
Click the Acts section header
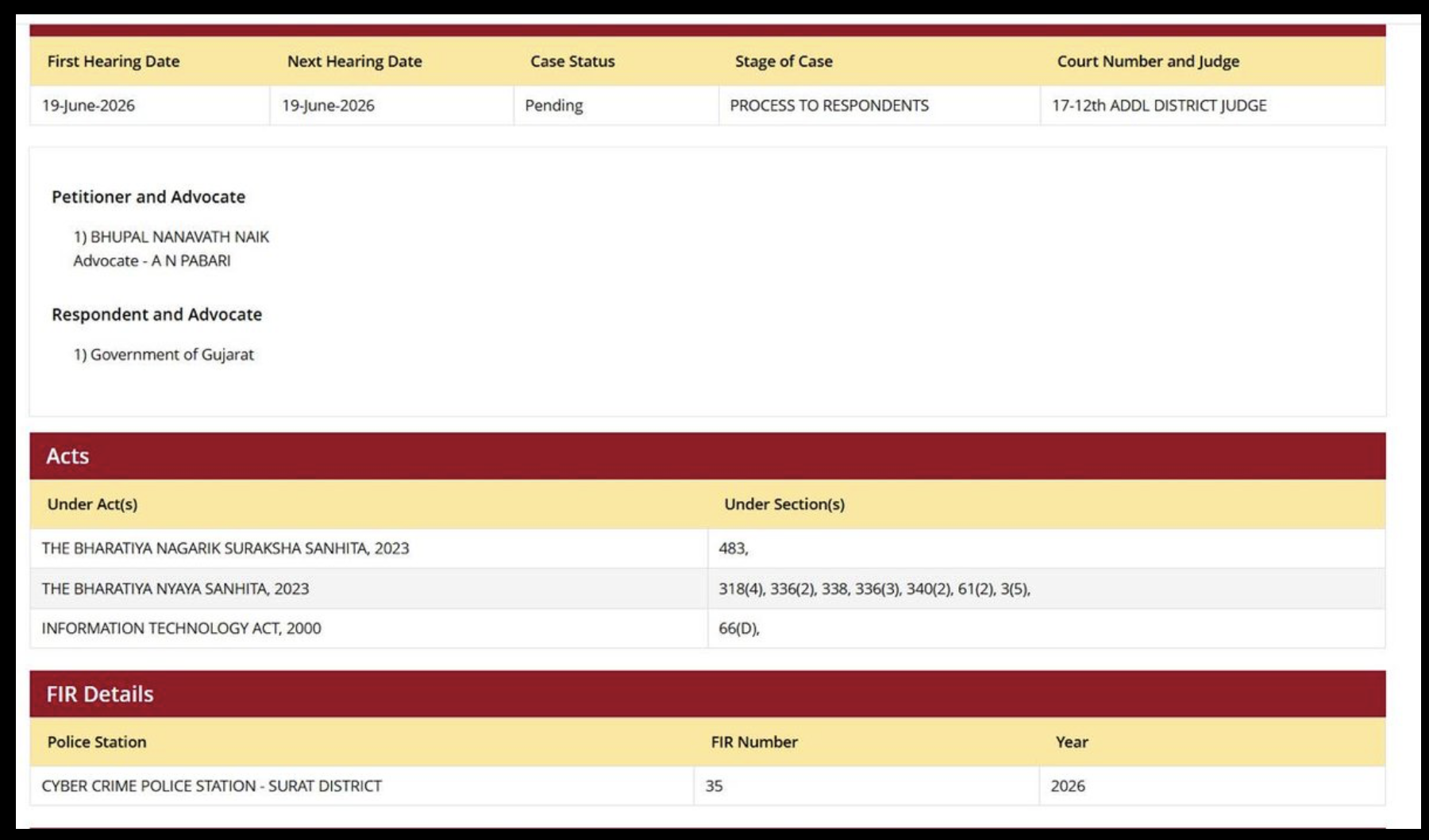pos(707,456)
